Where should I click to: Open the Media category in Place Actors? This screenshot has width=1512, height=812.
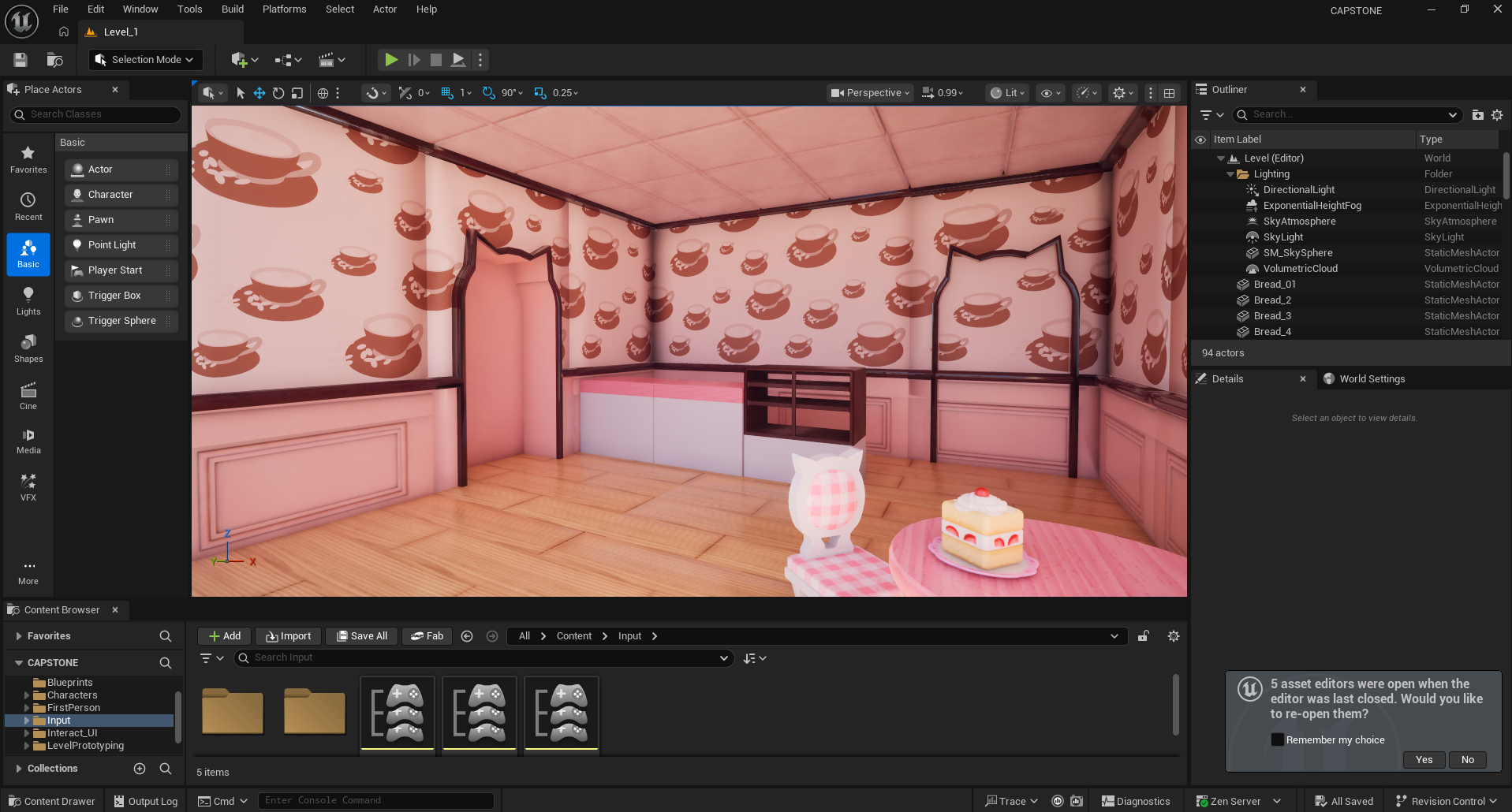pos(28,441)
